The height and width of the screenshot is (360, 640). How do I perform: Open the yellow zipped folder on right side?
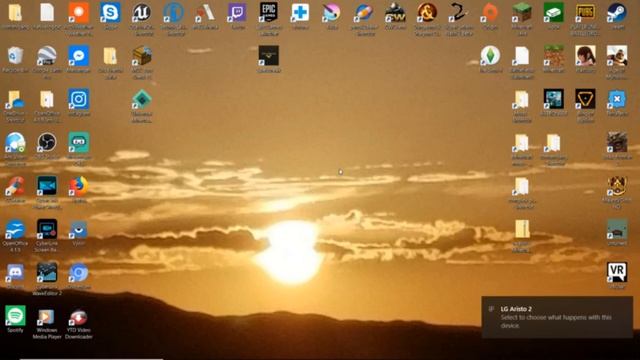[x=522, y=229]
